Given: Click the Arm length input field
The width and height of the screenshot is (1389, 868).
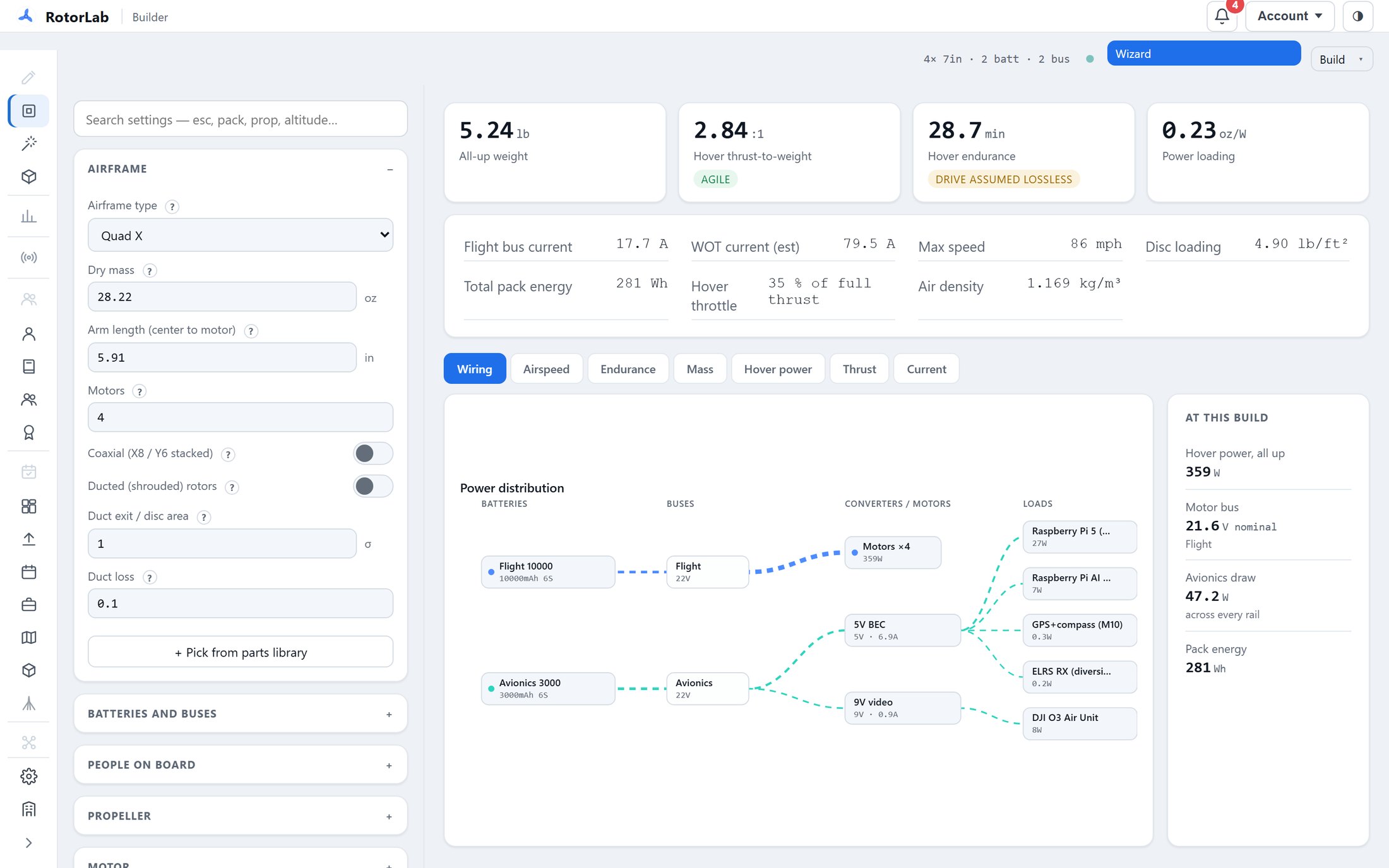Looking at the screenshot, I should point(222,357).
